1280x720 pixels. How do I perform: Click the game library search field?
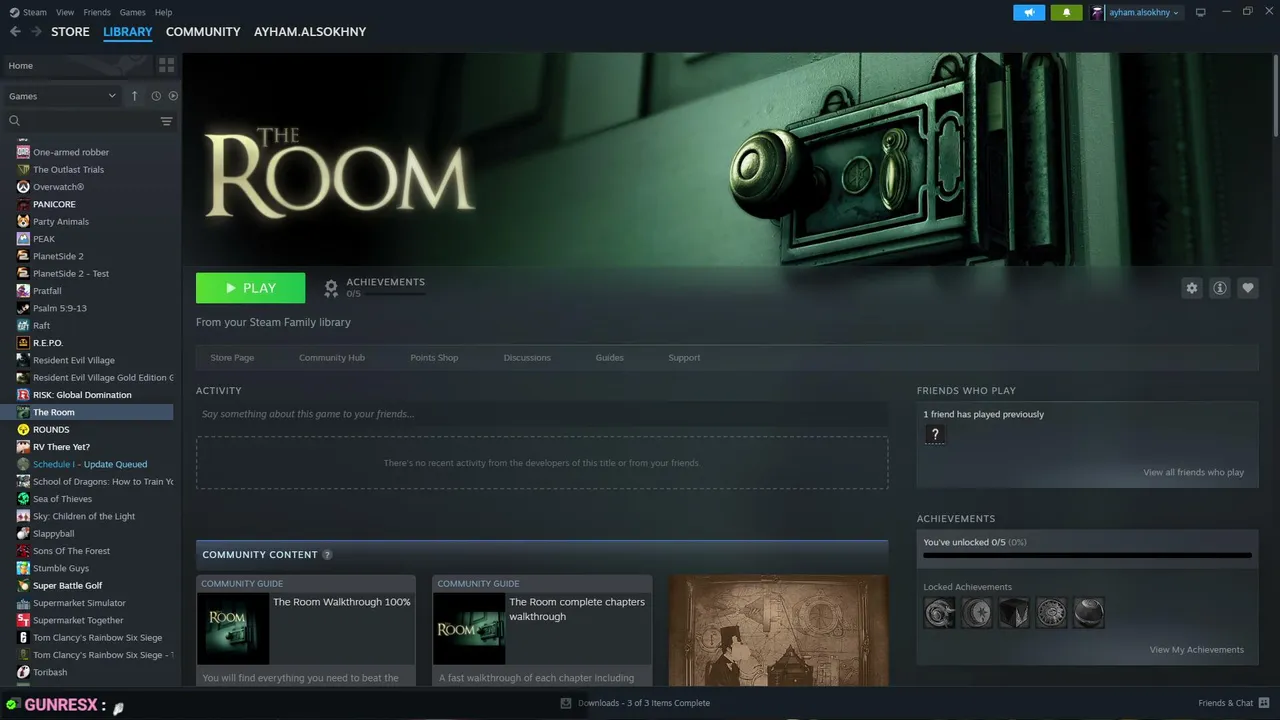(x=82, y=121)
